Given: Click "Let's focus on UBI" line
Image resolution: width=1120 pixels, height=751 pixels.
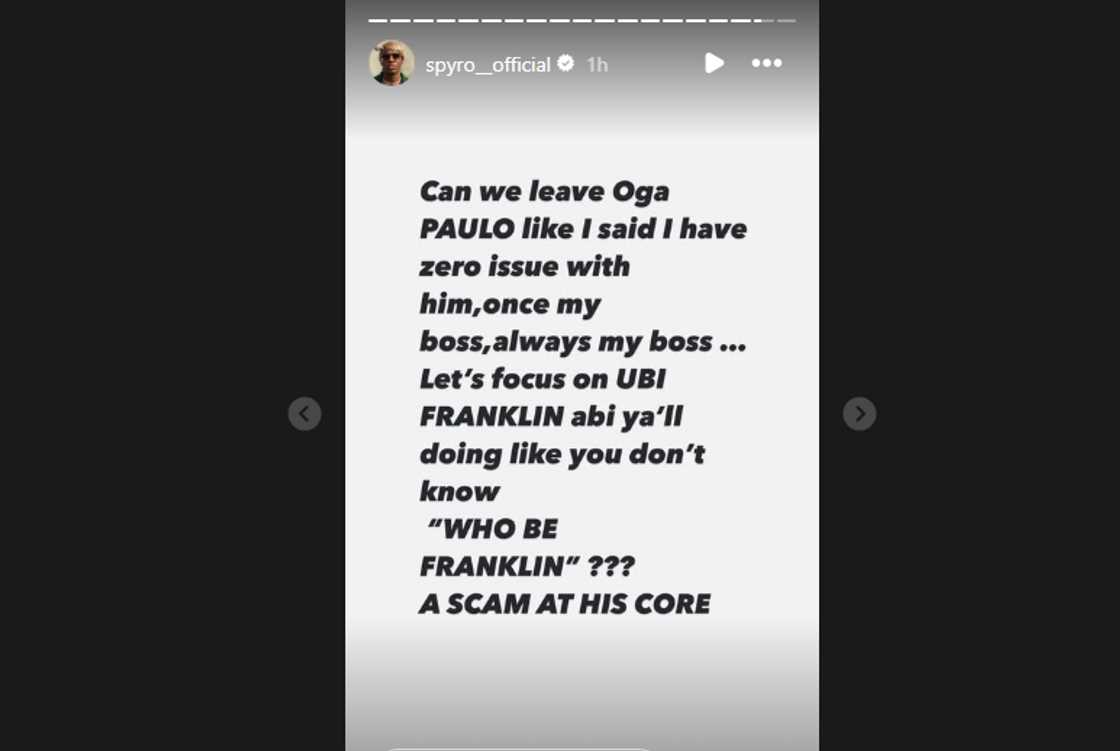Looking at the screenshot, I should (x=542, y=379).
